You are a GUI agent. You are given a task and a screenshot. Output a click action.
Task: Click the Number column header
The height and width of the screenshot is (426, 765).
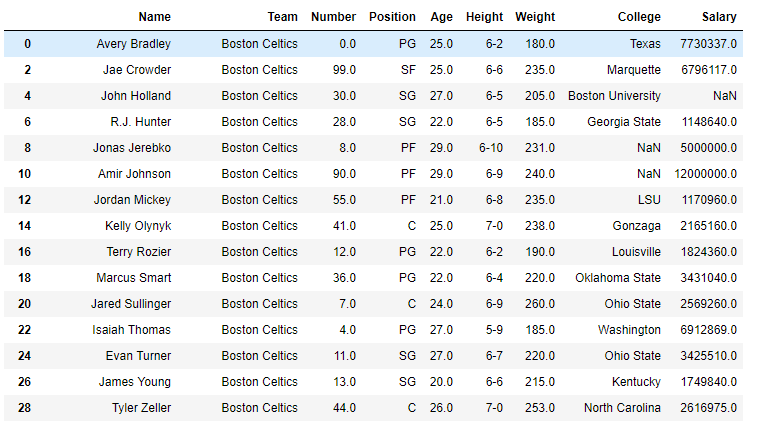[x=333, y=17]
